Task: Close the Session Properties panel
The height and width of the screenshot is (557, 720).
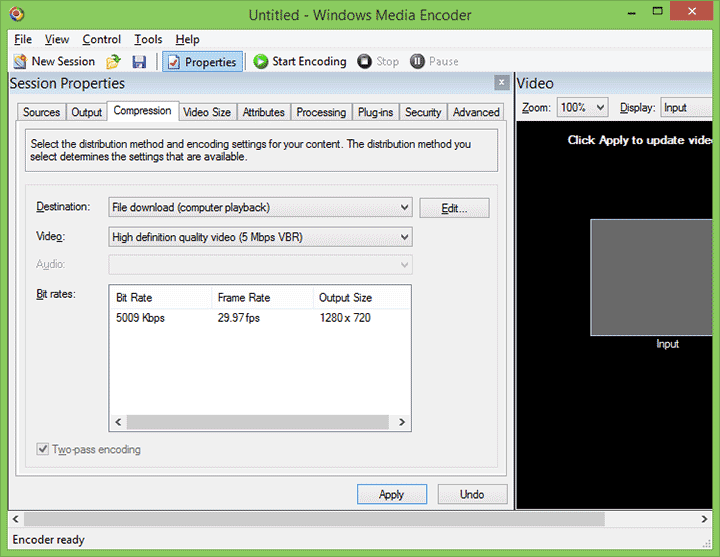Action: pos(501,83)
